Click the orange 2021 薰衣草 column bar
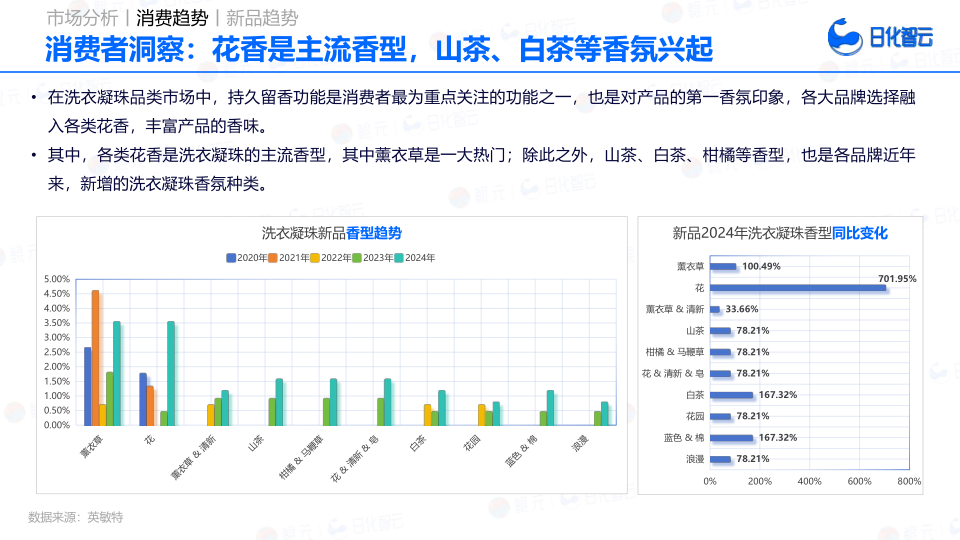960x540 pixels. click(96, 358)
